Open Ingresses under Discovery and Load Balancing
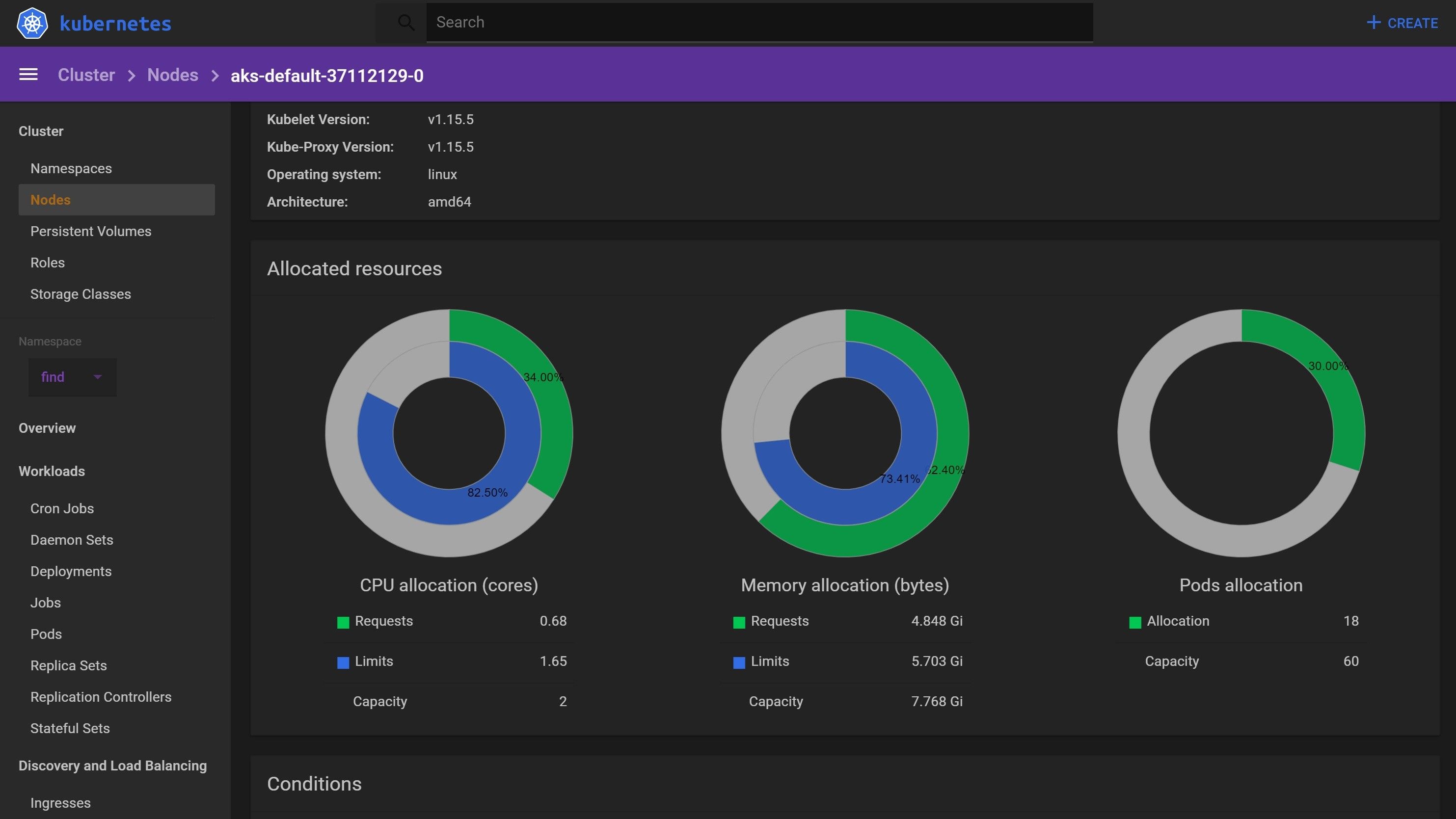This screenshot has height=819, width=1456. tap(60, 803)
